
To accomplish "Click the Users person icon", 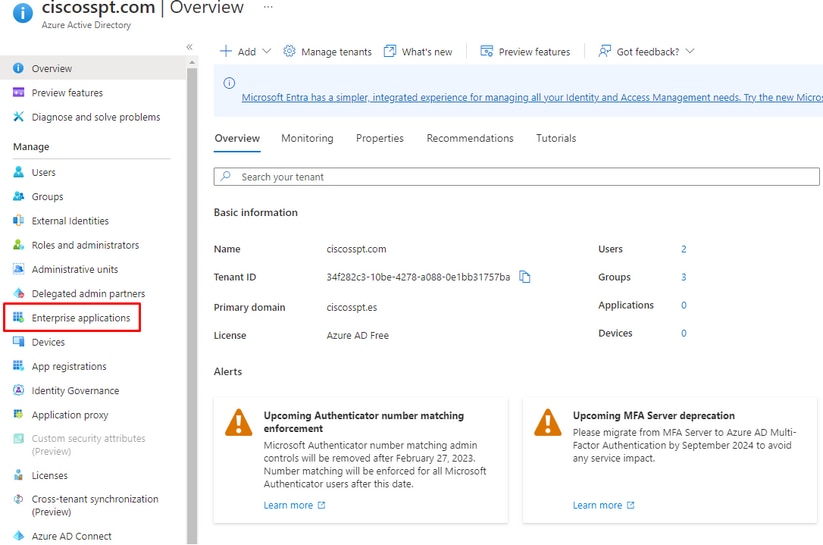I will pos(18,172).
